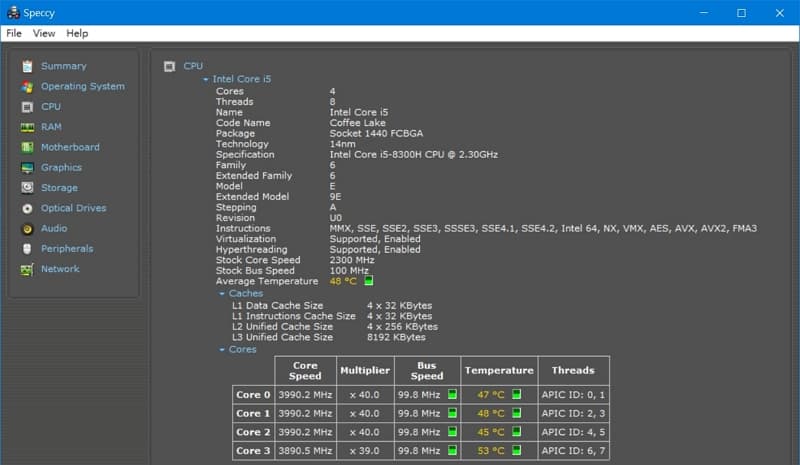Click the '8192 KBytes' L3 cache value

tap(396, 337)
